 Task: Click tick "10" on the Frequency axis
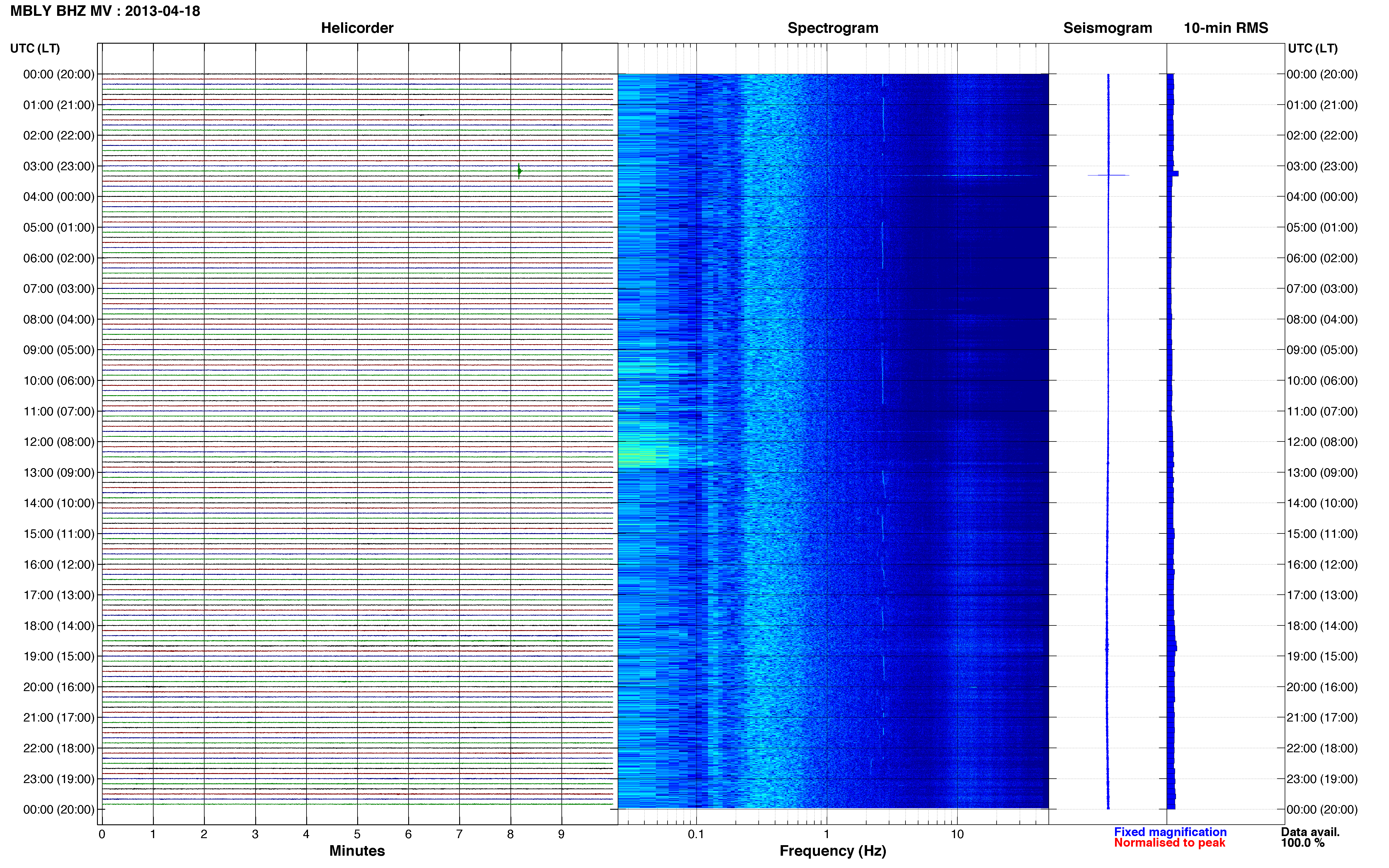[957, 834]
